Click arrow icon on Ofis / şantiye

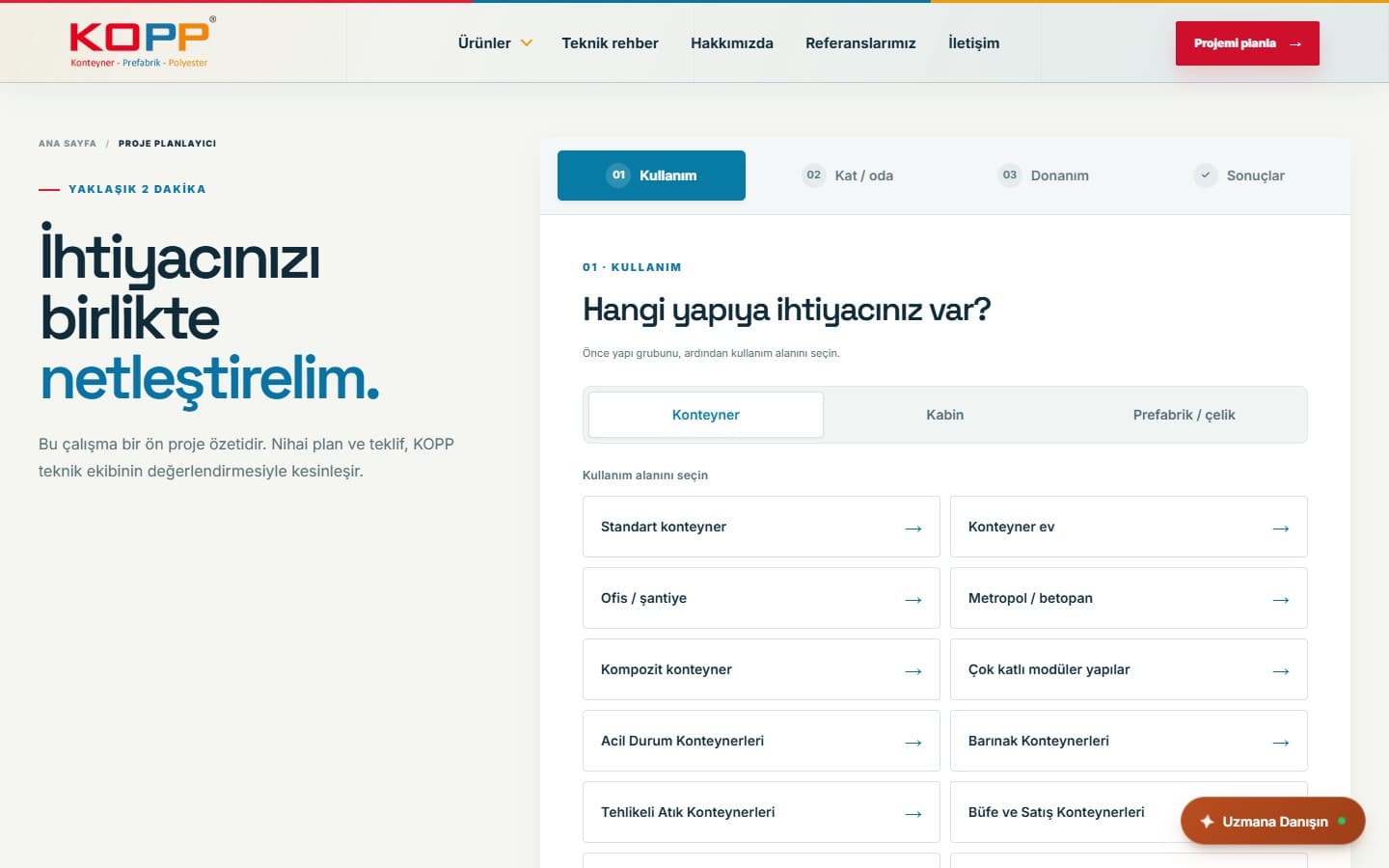[x=913, y=600]
